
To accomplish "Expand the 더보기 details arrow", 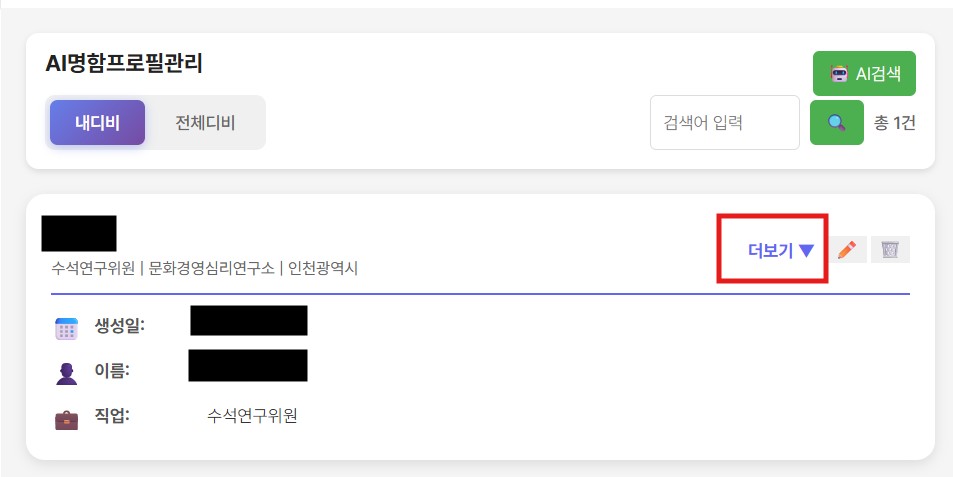I will 806,251.
